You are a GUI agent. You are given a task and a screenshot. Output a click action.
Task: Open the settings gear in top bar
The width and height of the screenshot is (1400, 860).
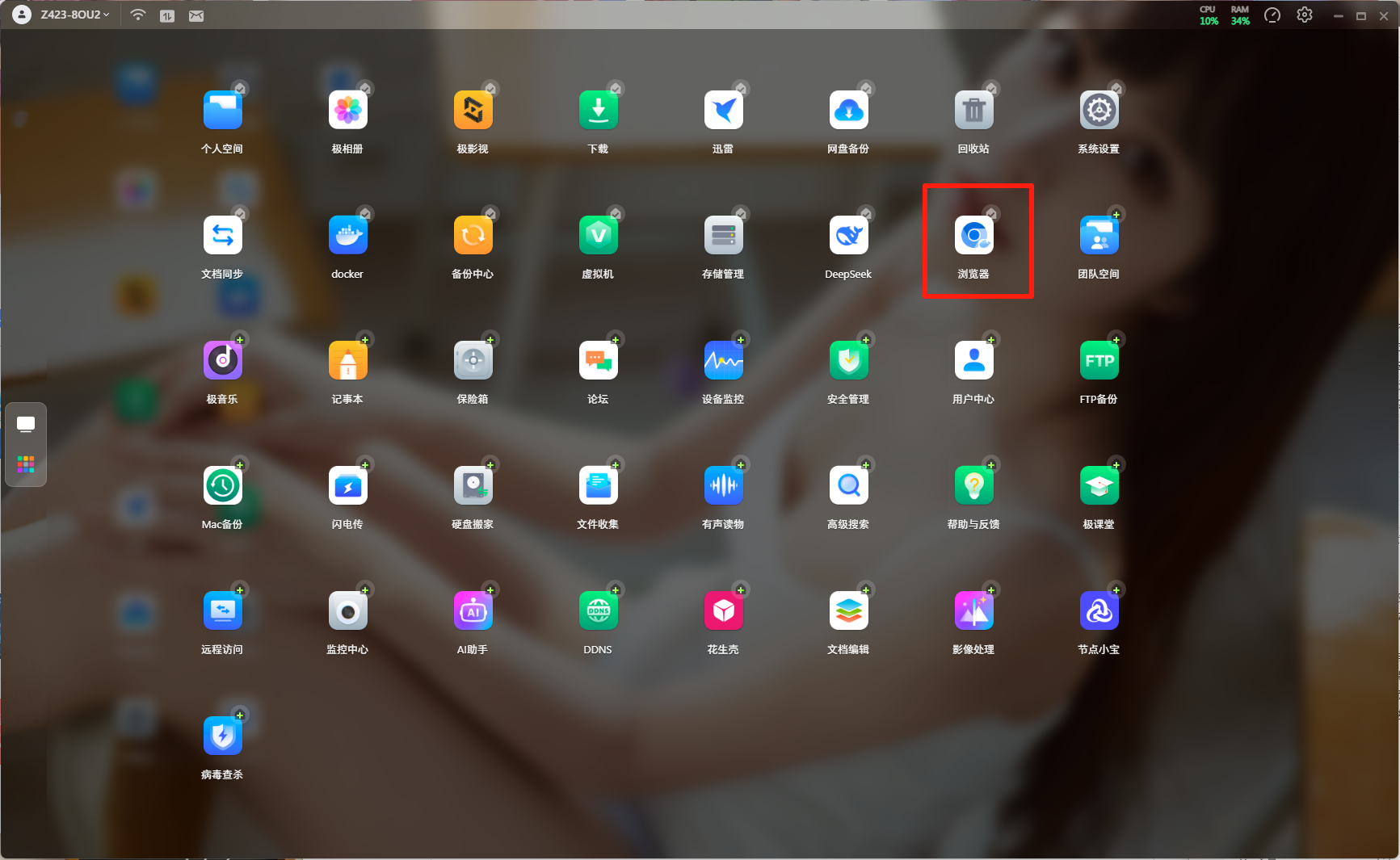(1305, 15)
